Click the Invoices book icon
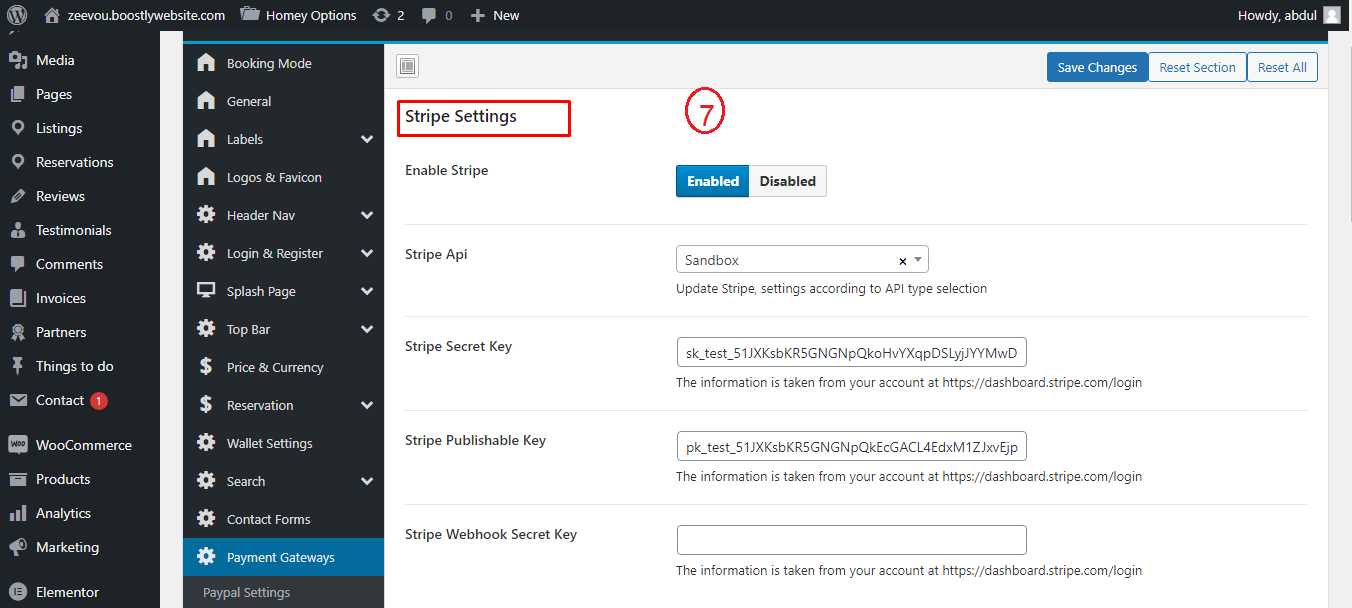 [18, 298]
